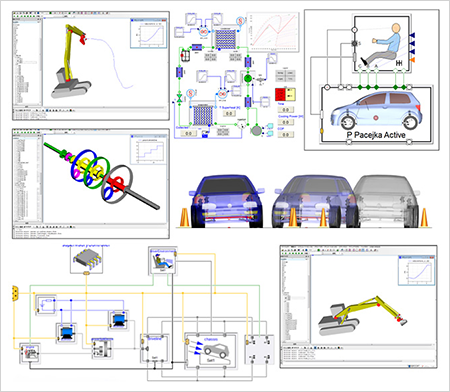
Task: Click the green expansion valve symbol
Action: coord(179,98)
